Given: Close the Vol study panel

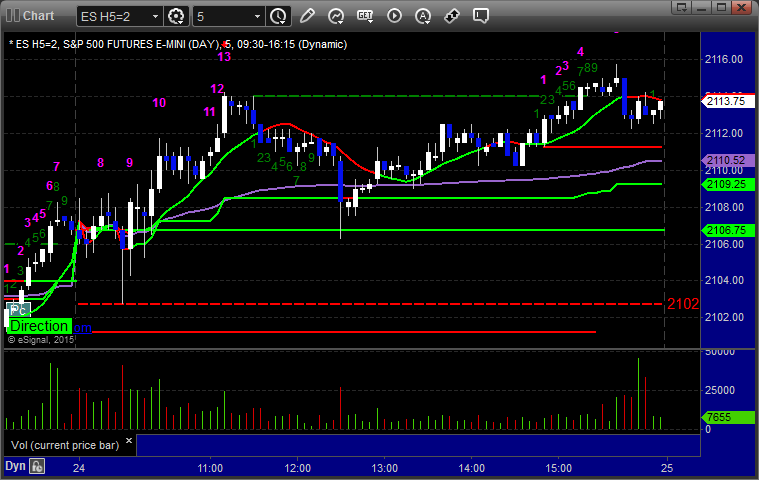Looking at the screenshot, I should coord(129,440).
